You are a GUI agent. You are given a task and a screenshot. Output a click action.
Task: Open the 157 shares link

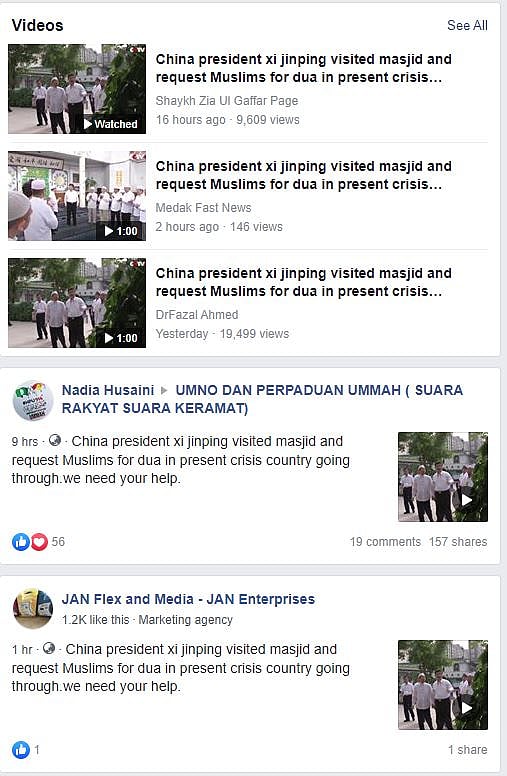[x=458, y=542]
